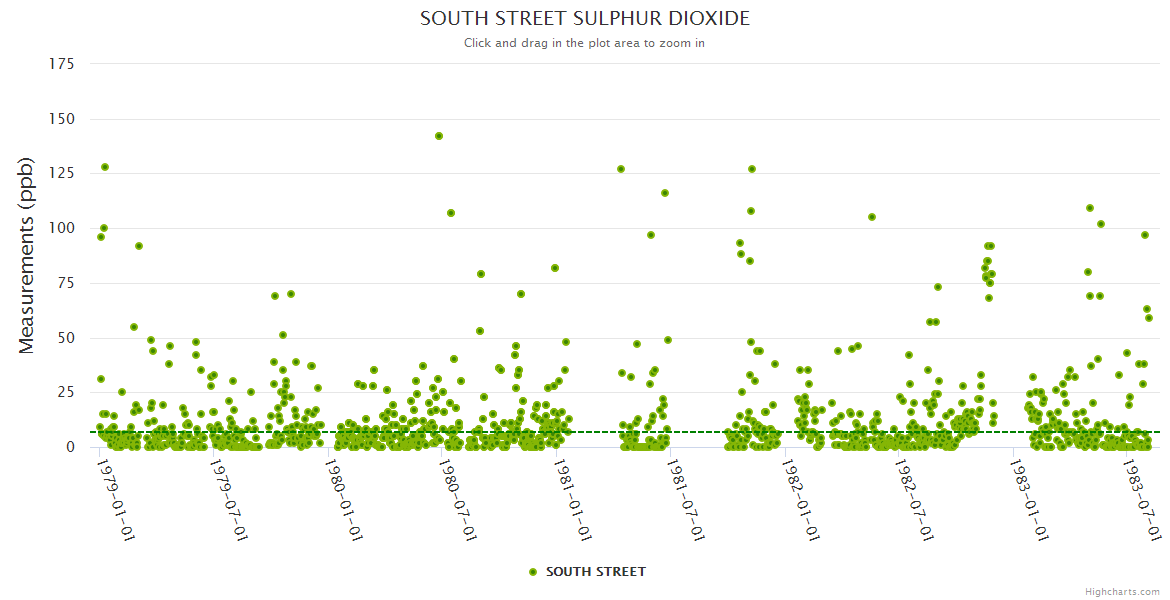Click the 1983-07-01 x-axis label
The width and height of the screenshot is (1170, 600).
coord(1141,500)
